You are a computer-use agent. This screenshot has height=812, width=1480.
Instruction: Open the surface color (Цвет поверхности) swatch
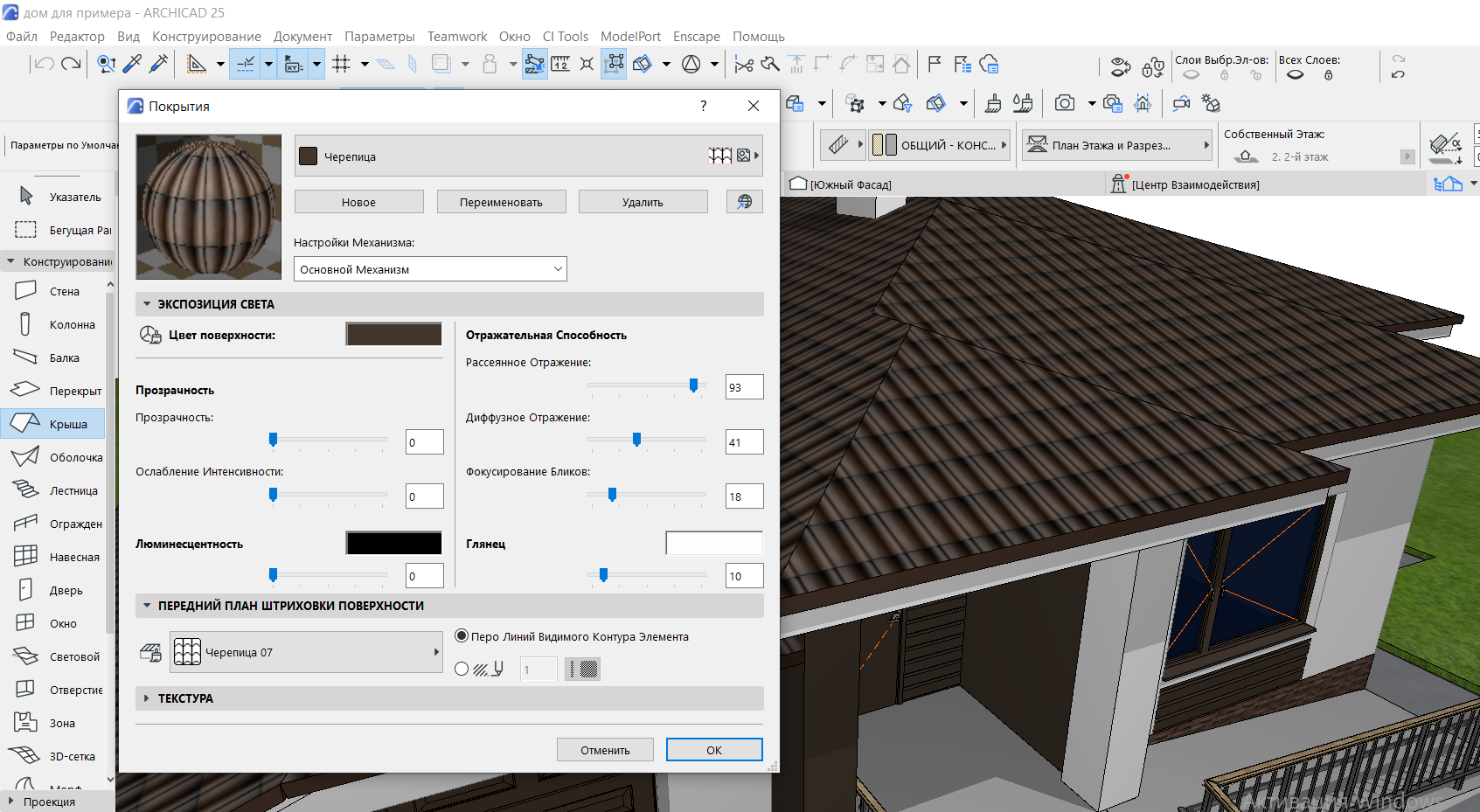[393, 335]
